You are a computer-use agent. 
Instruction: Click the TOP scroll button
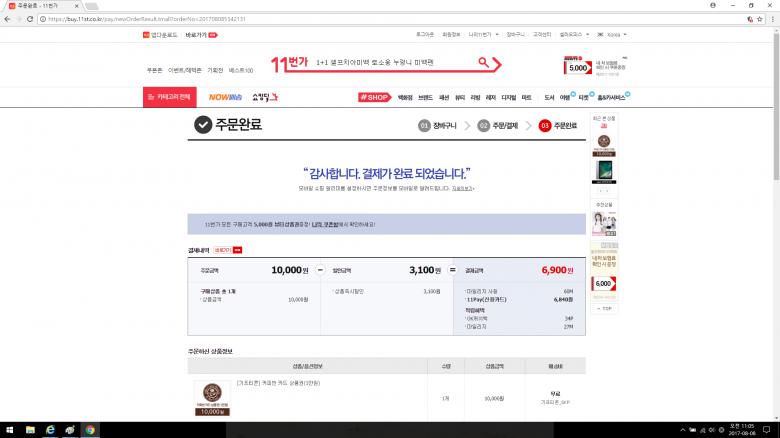point(603,308)
